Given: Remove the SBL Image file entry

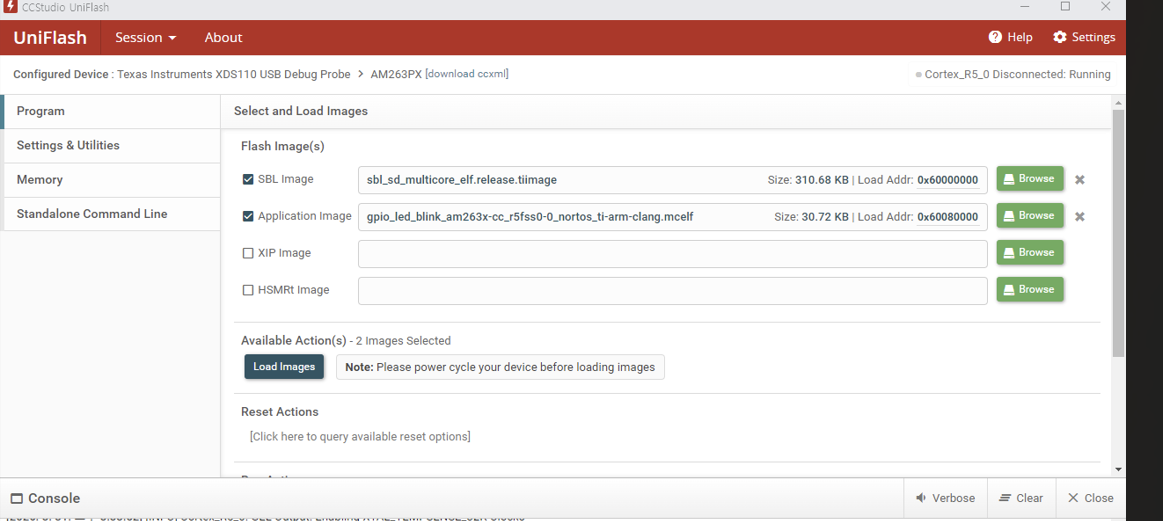Looking at the screenshot, I should point(1080,180).
